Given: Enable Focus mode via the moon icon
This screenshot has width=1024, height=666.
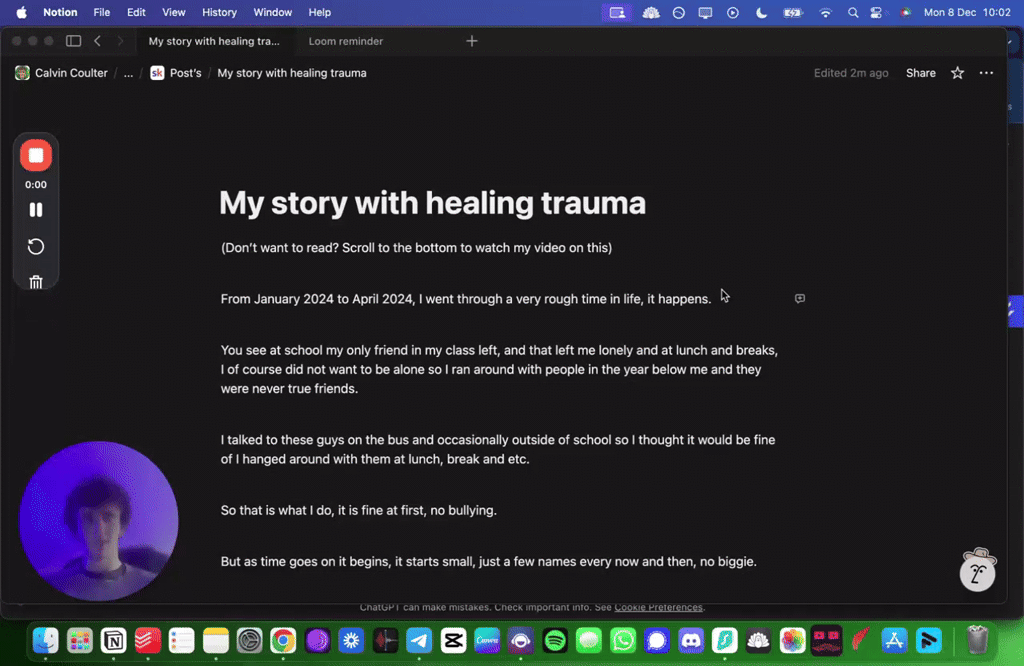Looking at the screenshot, I should [761, 12].
